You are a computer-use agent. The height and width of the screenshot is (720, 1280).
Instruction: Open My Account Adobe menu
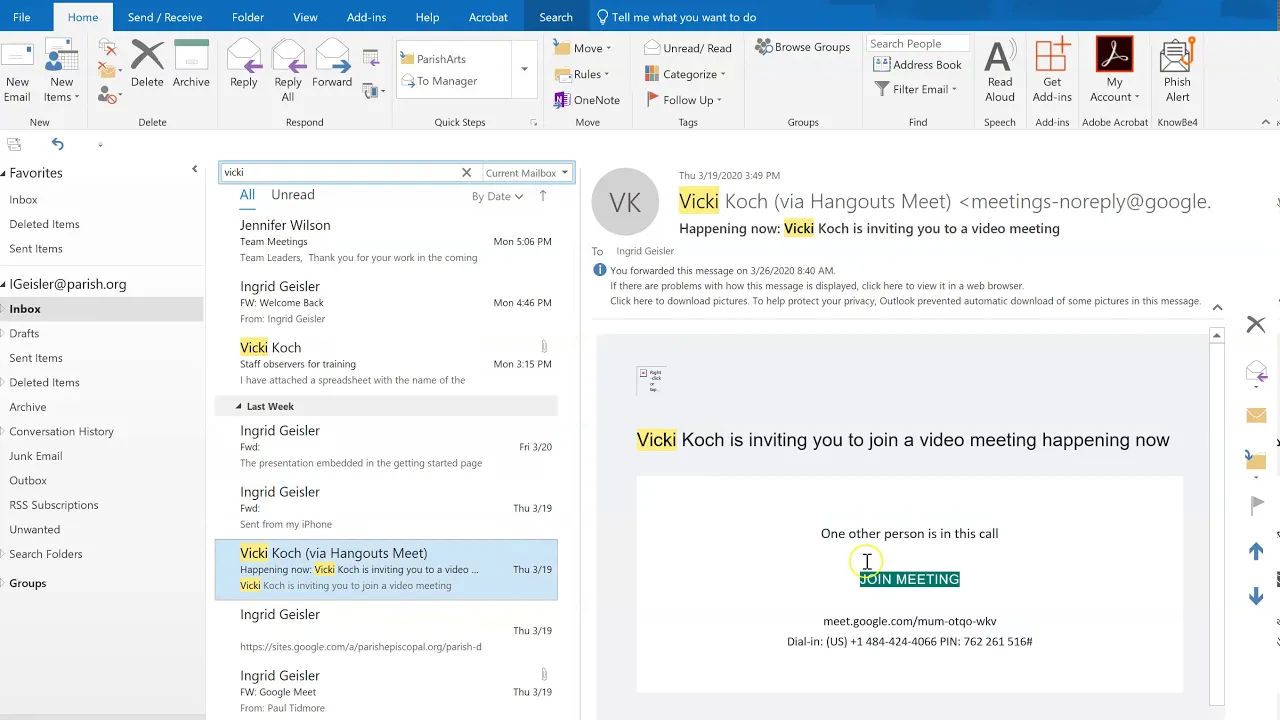(1114, 72)
